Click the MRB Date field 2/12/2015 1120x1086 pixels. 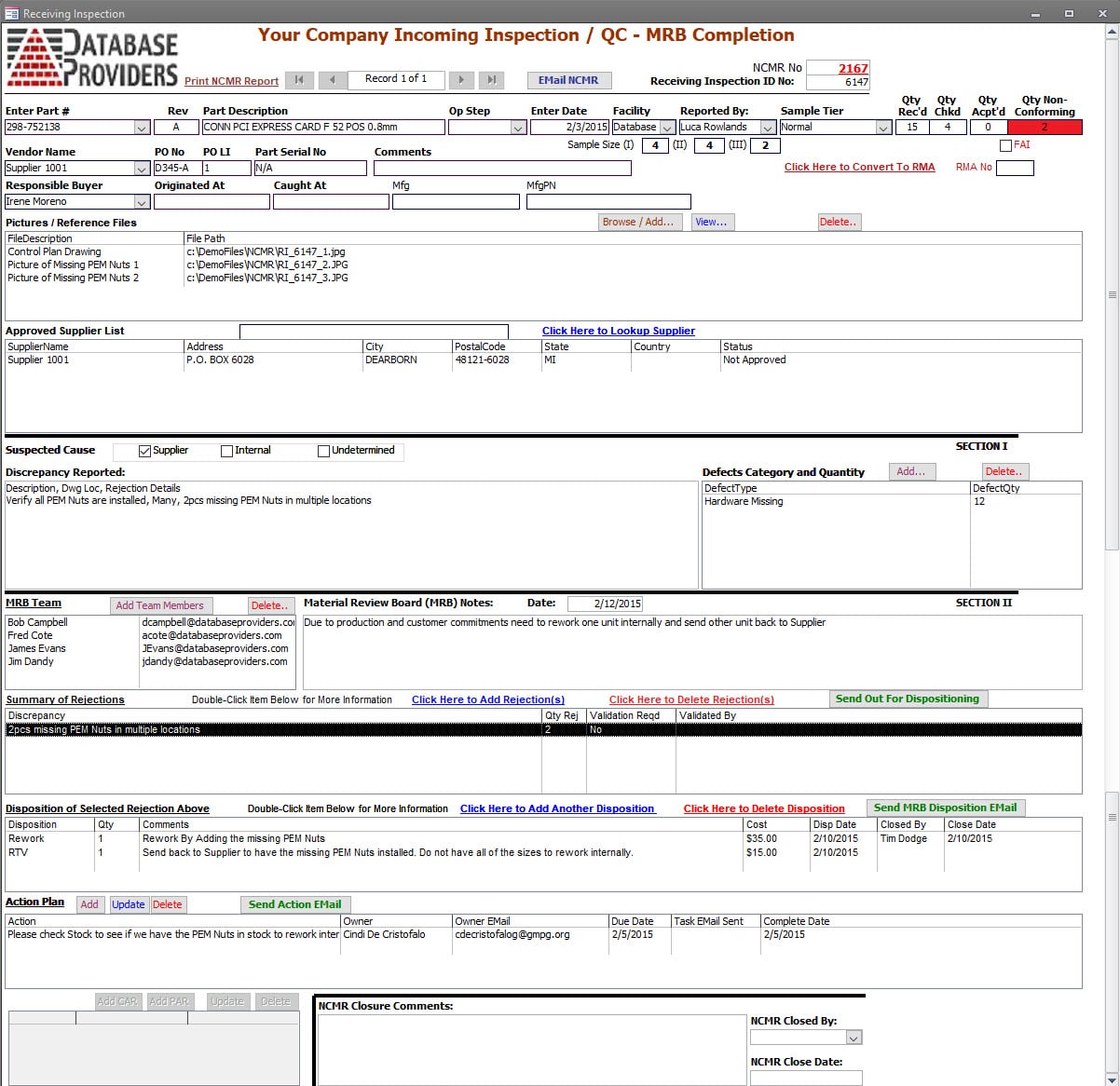pyautogui.click(x=605, y=604)
